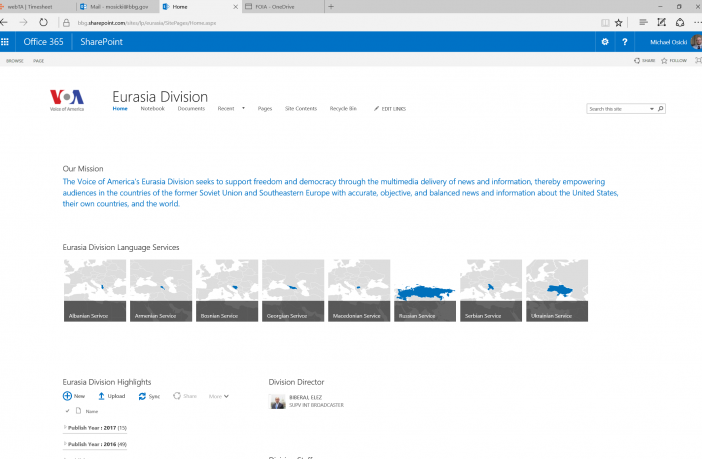Viewport: 702px width, 459px height.
Task: Expand the More menu in Highlights toolbar
Action: [x=218, y=396]
